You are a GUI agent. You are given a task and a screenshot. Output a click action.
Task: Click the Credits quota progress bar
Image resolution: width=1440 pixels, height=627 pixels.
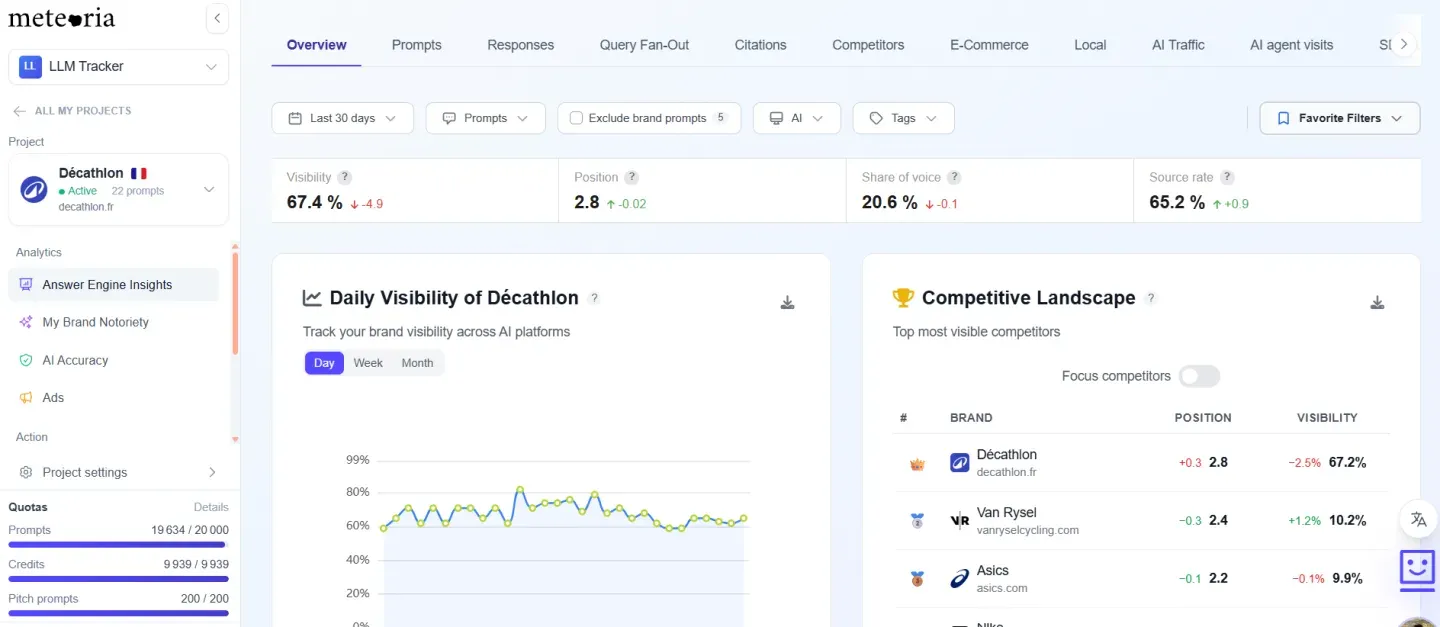tap(118, 579)
